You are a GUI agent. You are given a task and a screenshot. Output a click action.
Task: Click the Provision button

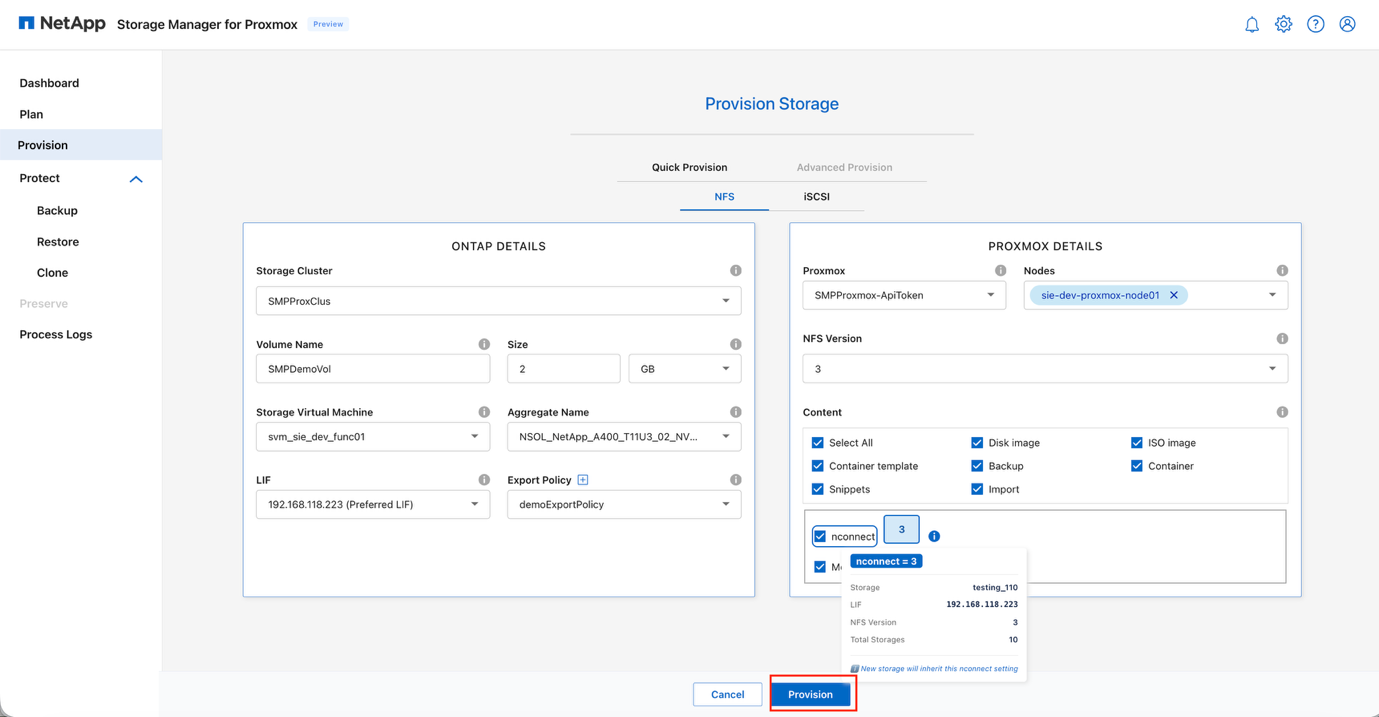pos(812,694)
